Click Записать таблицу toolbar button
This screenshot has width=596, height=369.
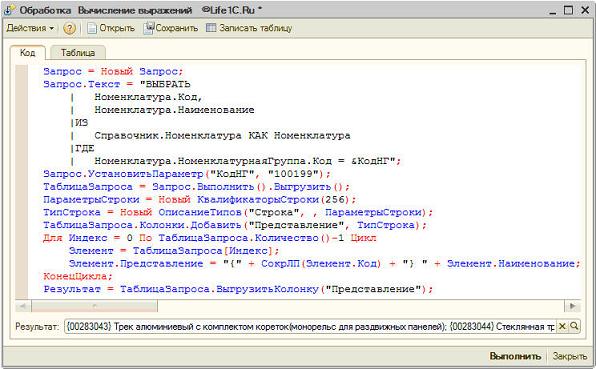[249, 28]
